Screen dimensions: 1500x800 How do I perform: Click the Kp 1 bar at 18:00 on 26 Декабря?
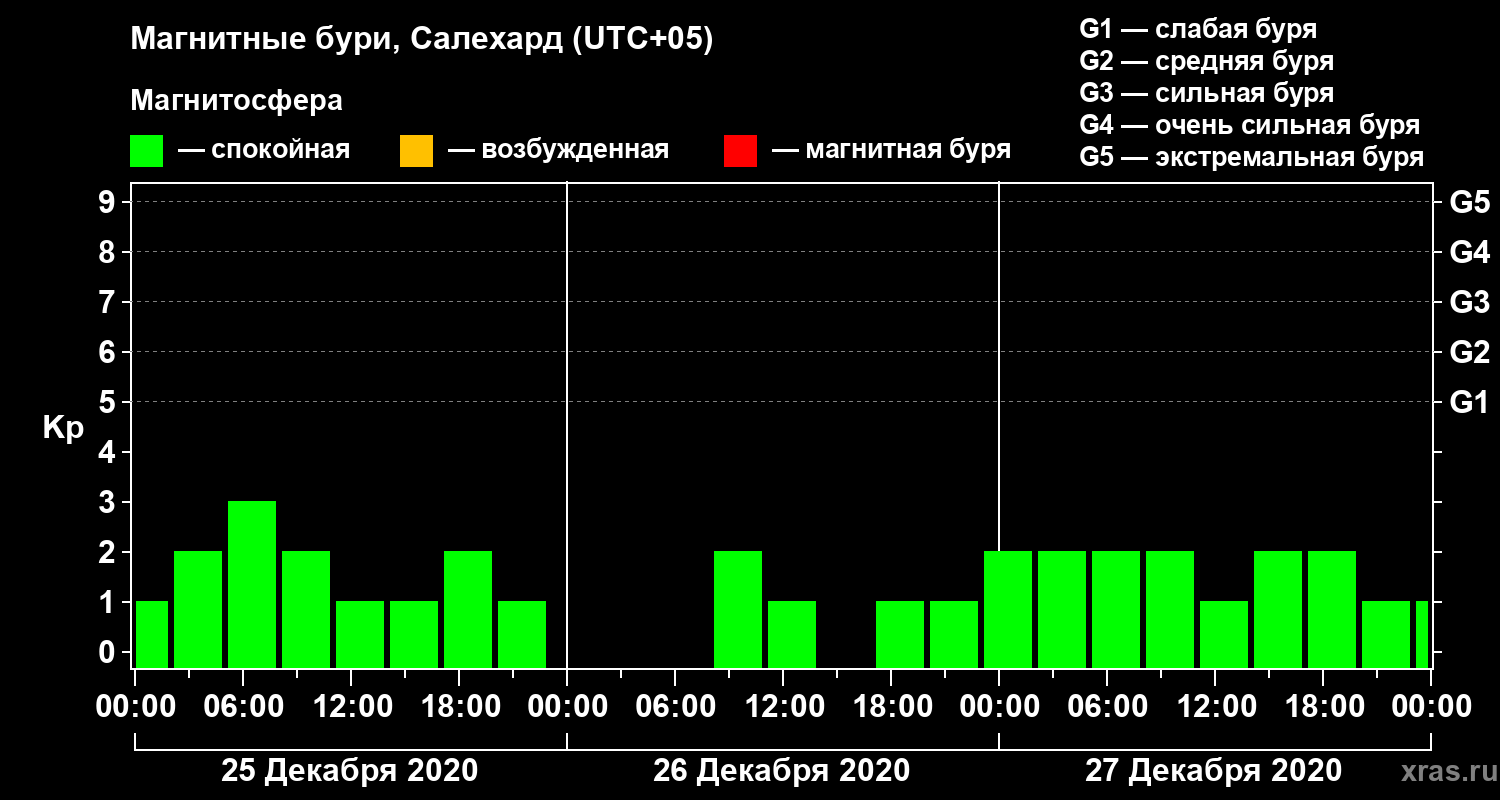pos(900,634)
